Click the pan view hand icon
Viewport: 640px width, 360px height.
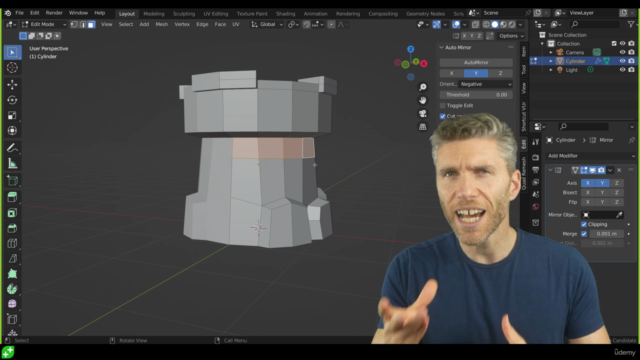click(423, 100)
